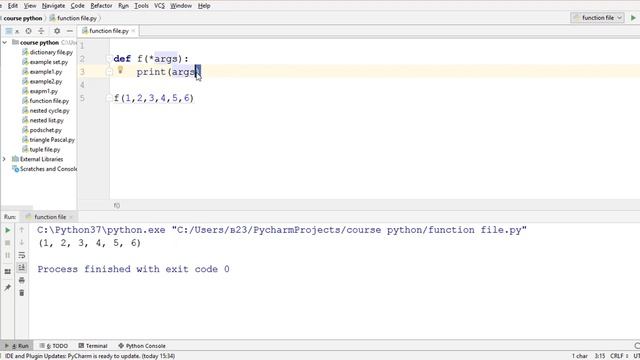Open run configuration dropdown 'function file'
The width and height of the screenshot is (640, 360).
click(x=597, y=18)
